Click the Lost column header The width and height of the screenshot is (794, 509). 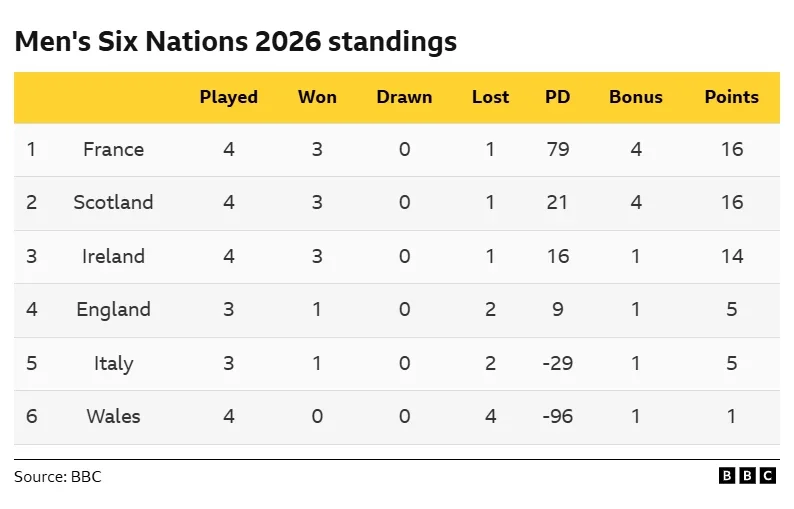click(490, 97)
